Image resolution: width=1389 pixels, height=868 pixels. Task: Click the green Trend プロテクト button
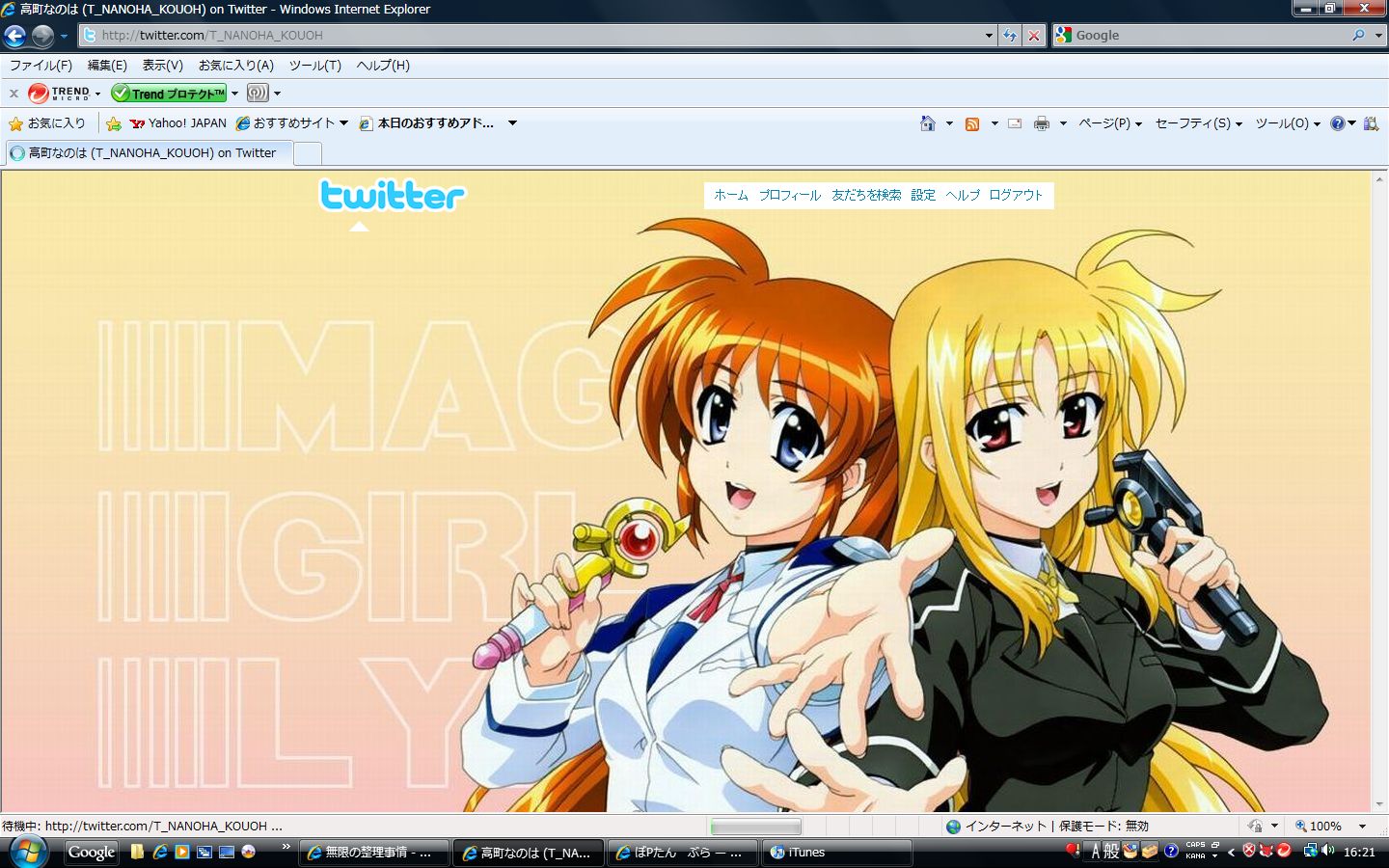coord(169,94)
